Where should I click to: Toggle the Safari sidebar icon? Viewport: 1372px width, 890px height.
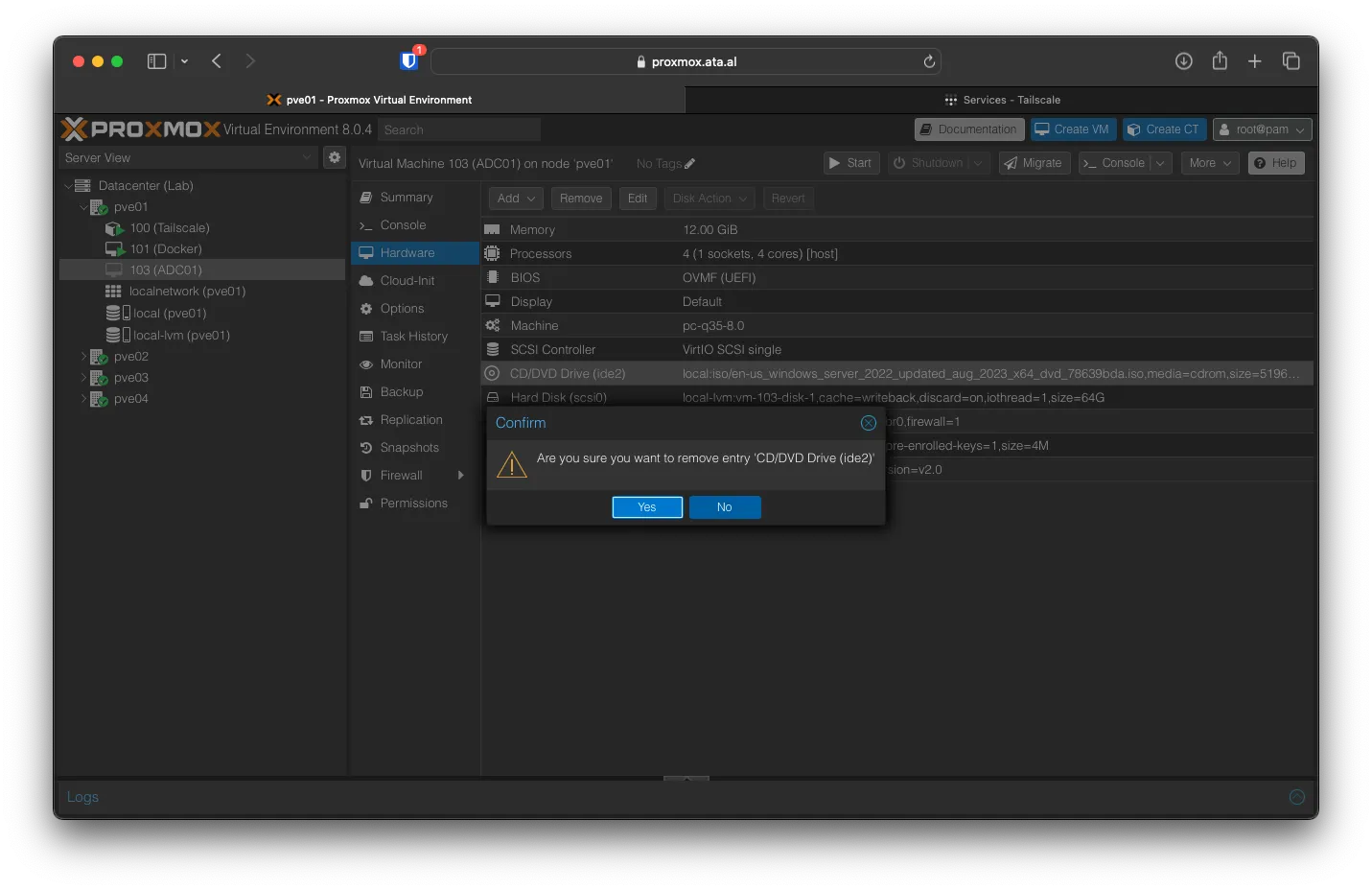[156, 61]
